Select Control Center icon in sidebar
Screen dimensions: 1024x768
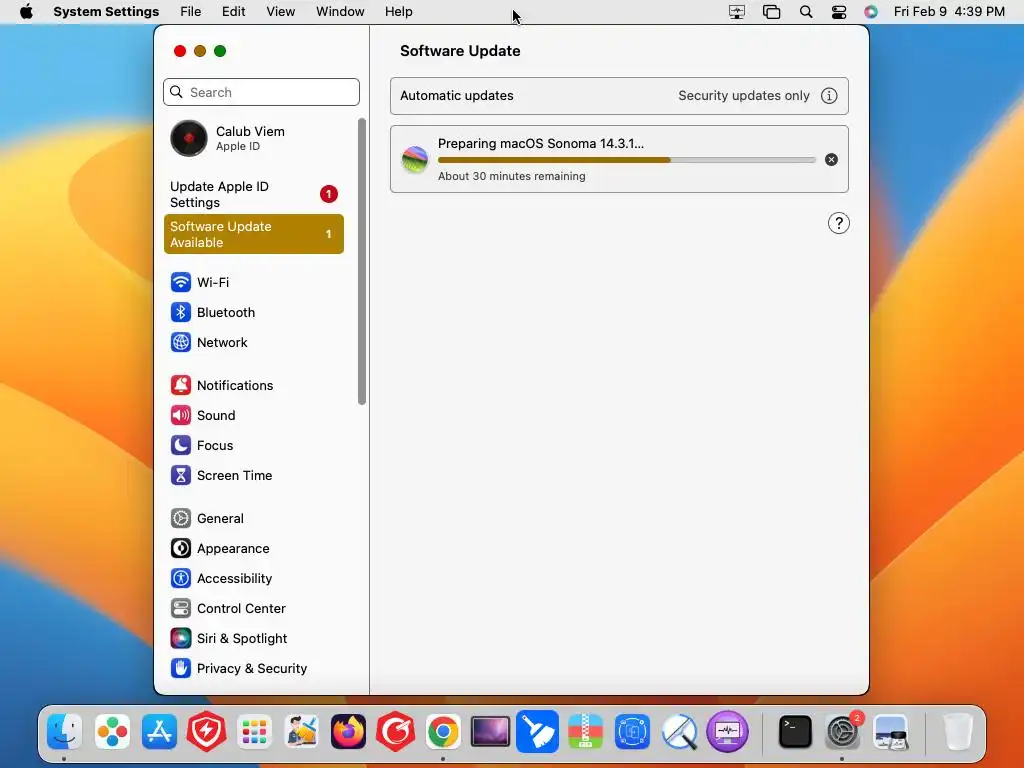click(x=181, y=609)
